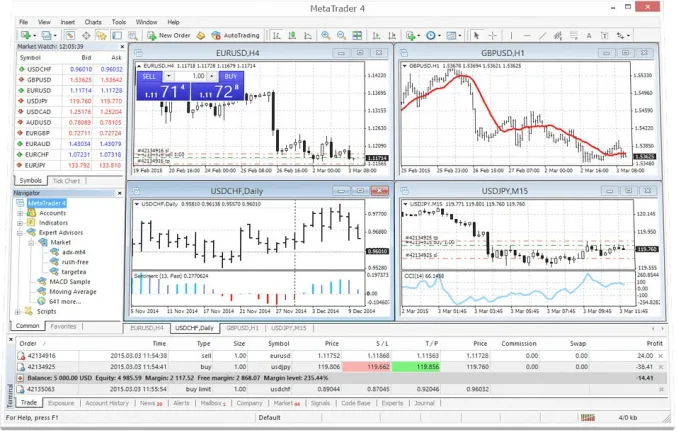Toggle the Market Watch window icon
Viewport: 677px width, 435px height.
(70, 35)
